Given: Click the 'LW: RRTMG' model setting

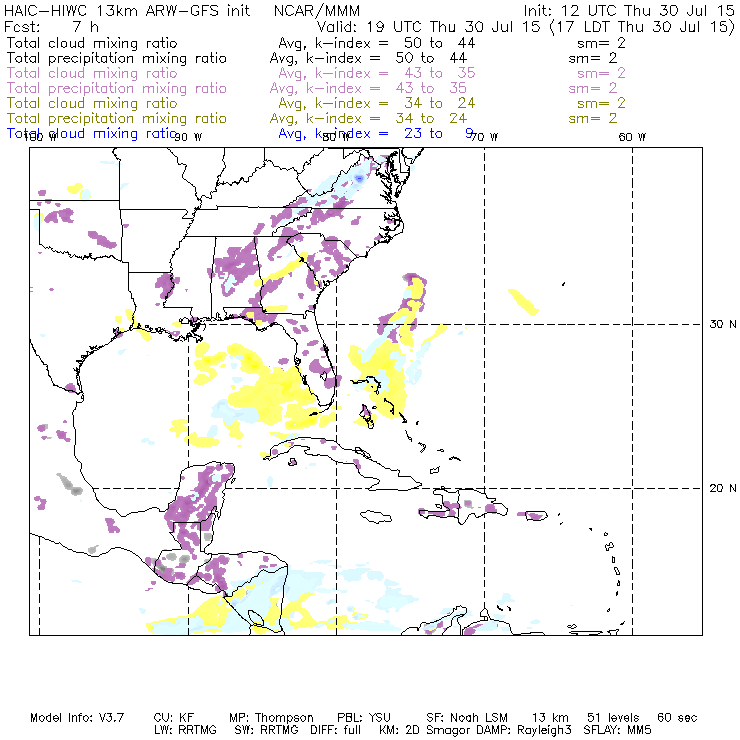Looking at the screenshot, I should point(185,730).
